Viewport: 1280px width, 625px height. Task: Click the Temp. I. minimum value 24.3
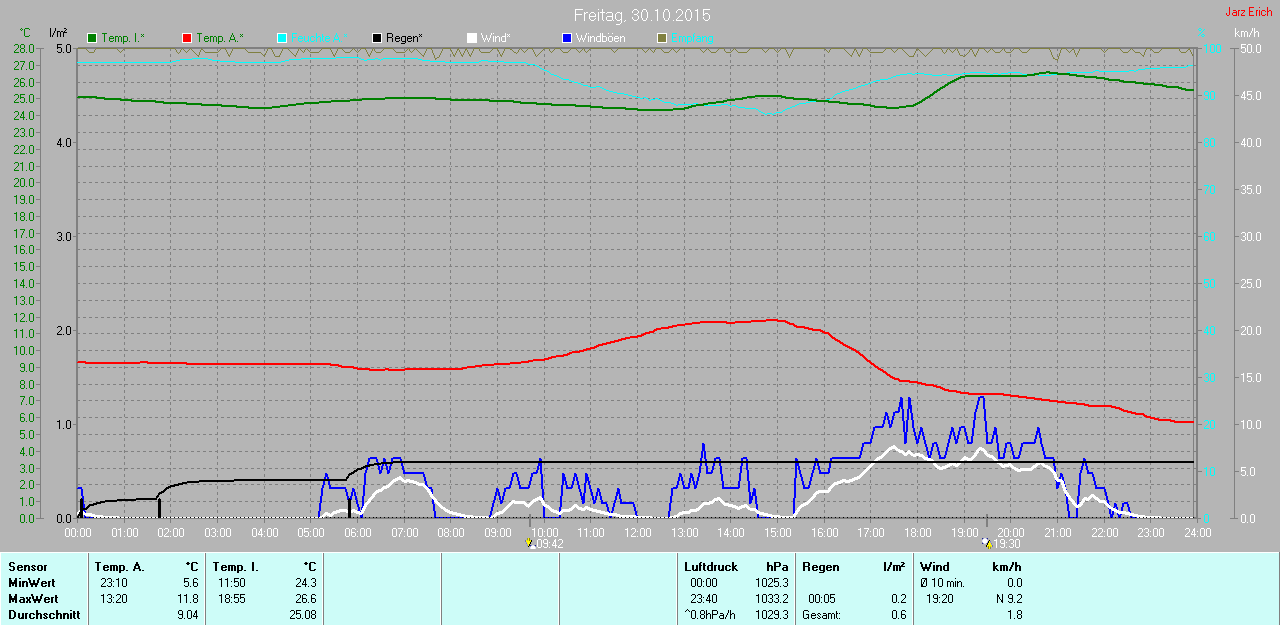pos(304,583)
